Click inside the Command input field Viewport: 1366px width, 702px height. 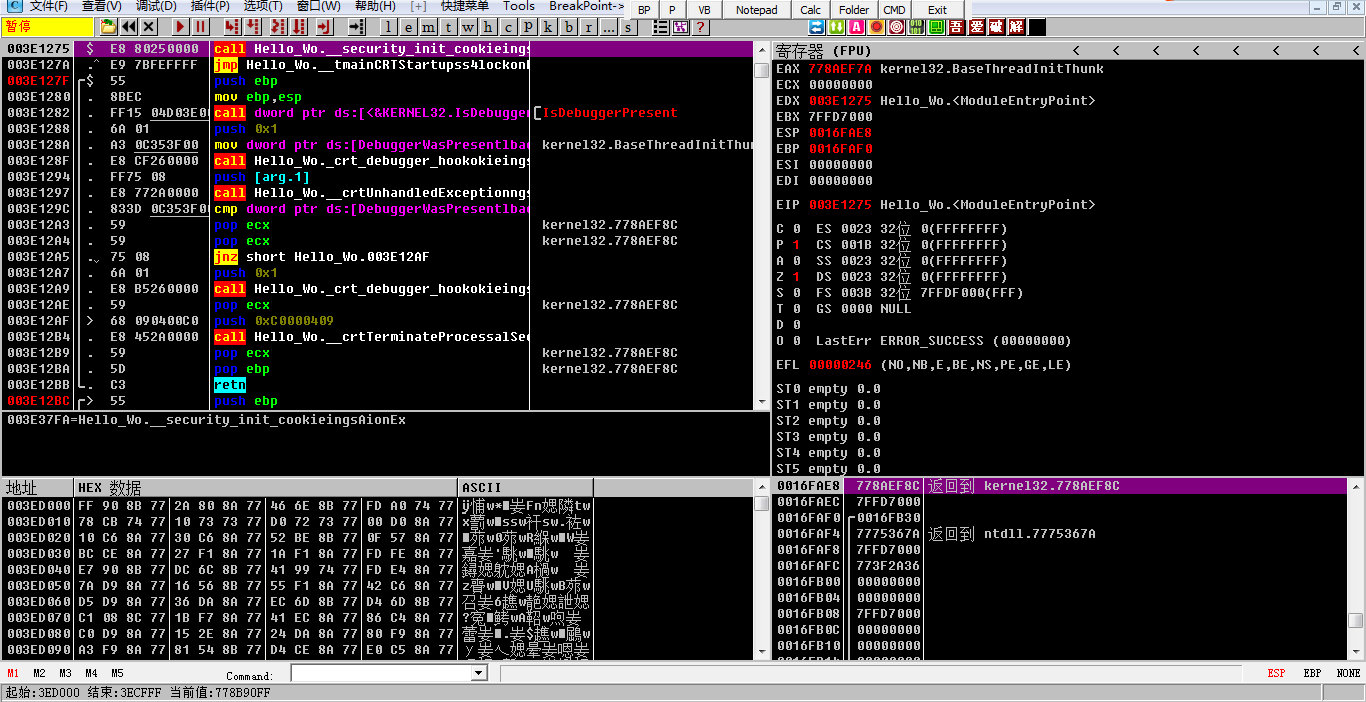(x=380, y=674)
